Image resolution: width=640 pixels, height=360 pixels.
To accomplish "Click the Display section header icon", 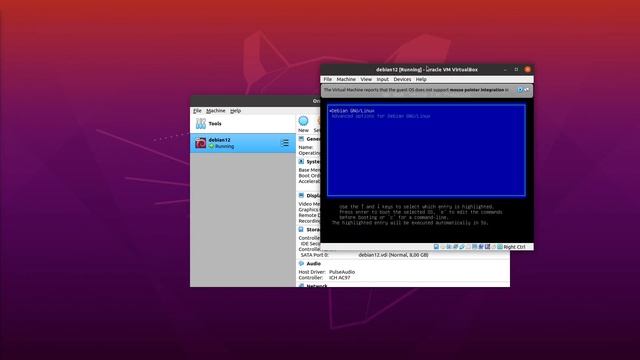I will coord(301,196).
